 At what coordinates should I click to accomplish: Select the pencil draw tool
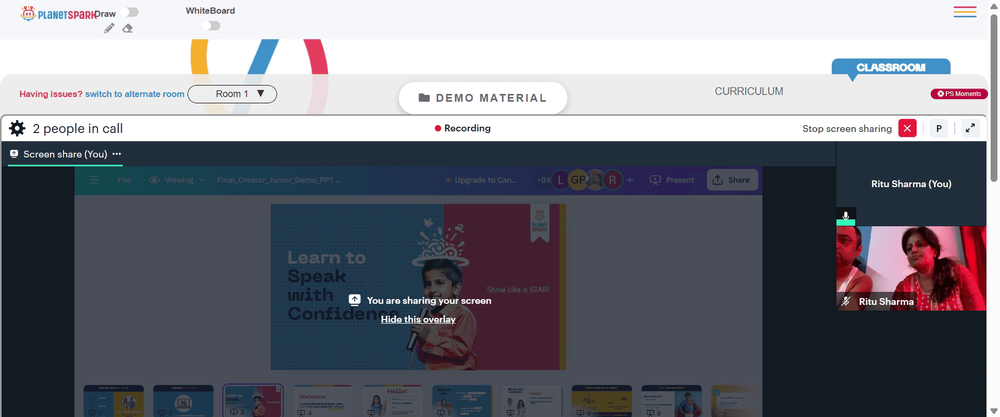[109, 28]
